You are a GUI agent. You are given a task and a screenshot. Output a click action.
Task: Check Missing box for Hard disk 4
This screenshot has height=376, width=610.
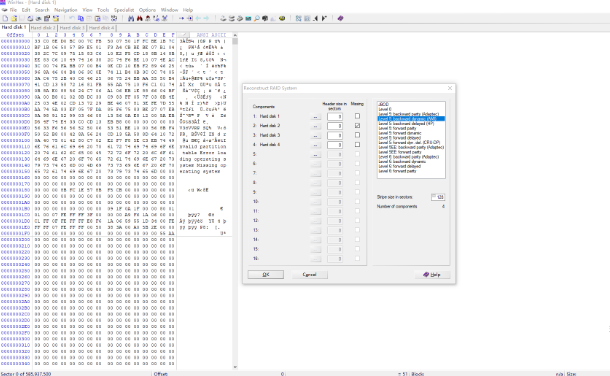click(357, 144)
